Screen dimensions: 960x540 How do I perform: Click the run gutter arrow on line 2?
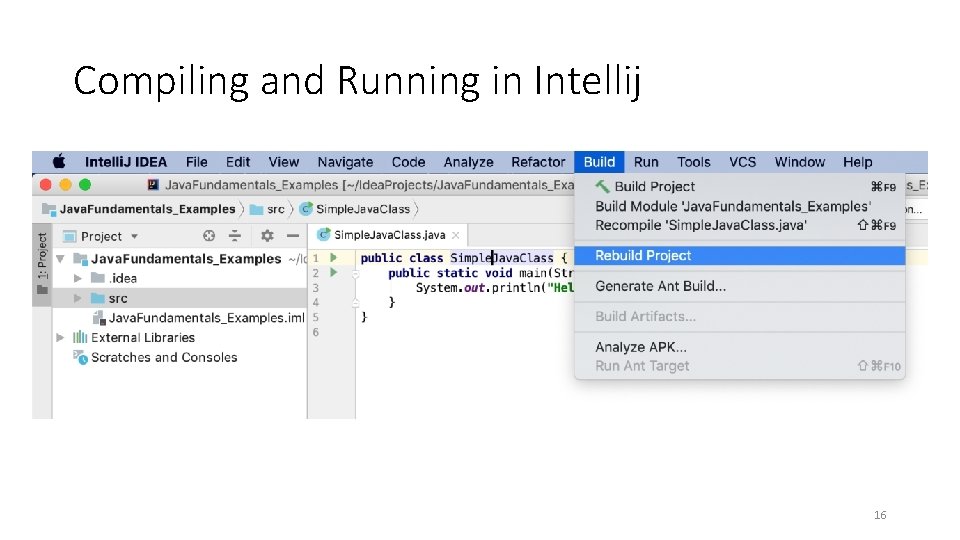(334, 272)
